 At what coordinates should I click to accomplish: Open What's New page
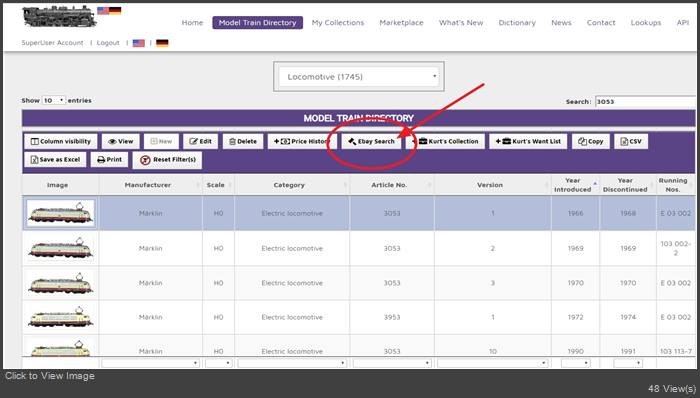[461, 23]
